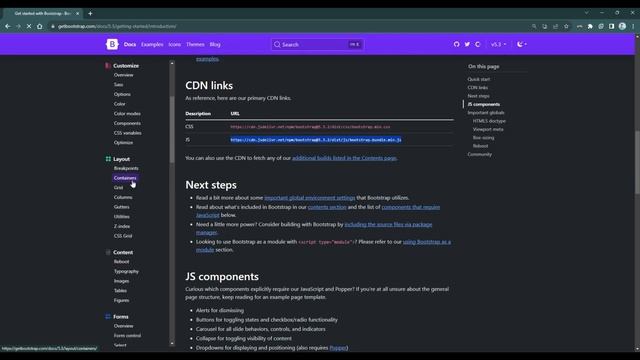This screenshot has width=640, height=360.
Task: Click the main page vertical scrollbar thumb
Action: click(x=637, y=162)
